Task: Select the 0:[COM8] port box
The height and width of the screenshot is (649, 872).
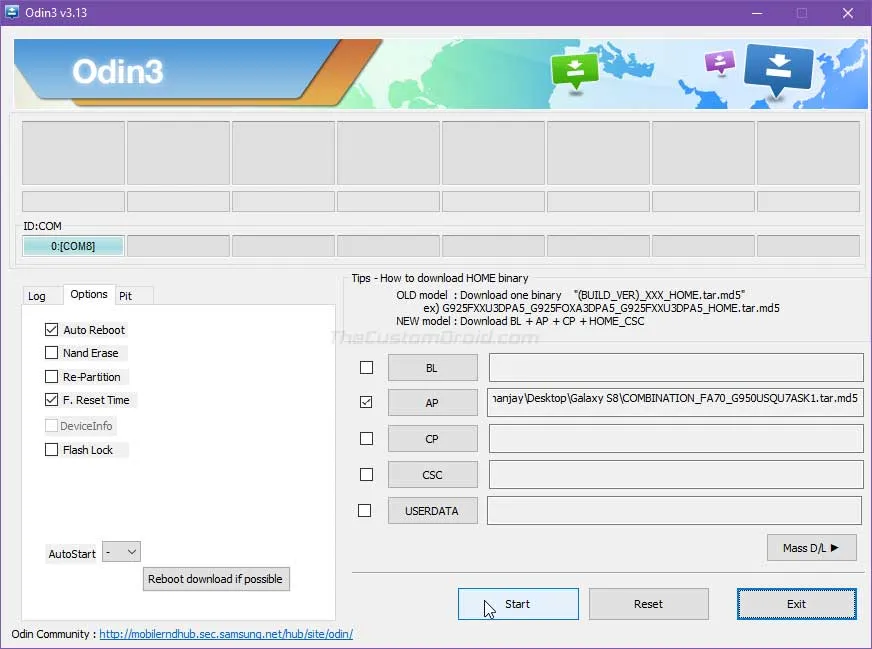Action: [x=73, y=246]
